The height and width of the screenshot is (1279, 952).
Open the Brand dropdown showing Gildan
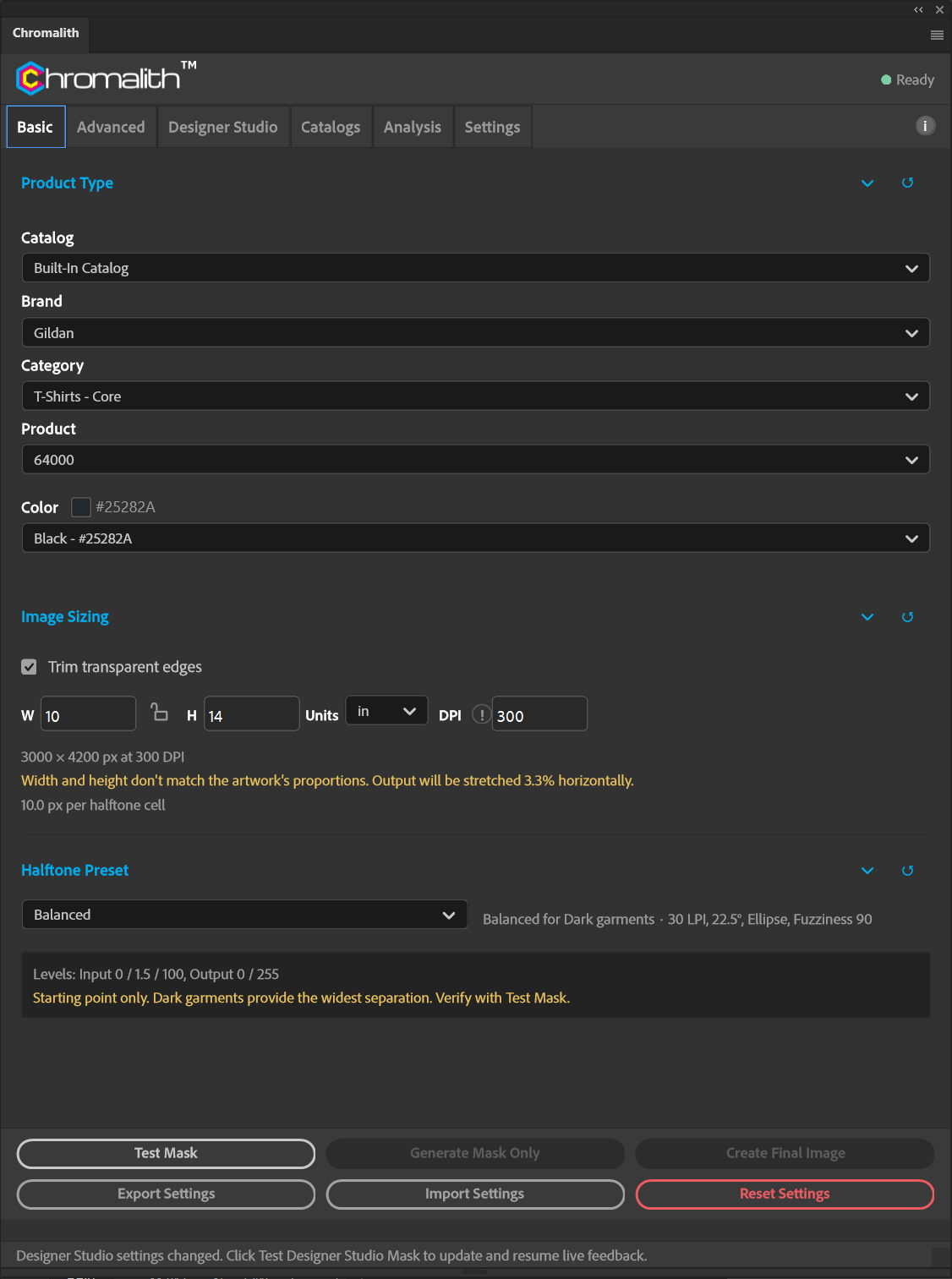pyautogui.click(x=475, y=333)
